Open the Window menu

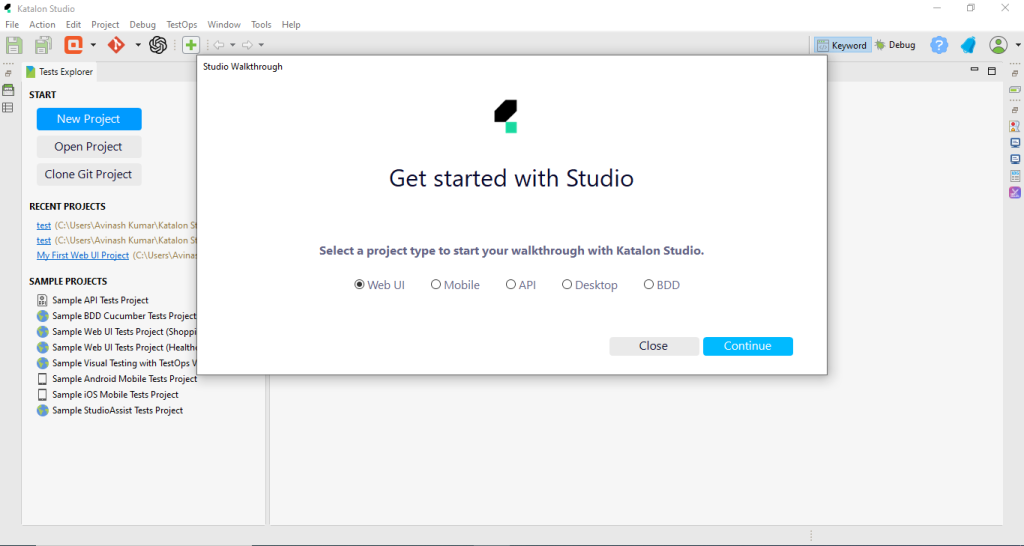[224, 25]
